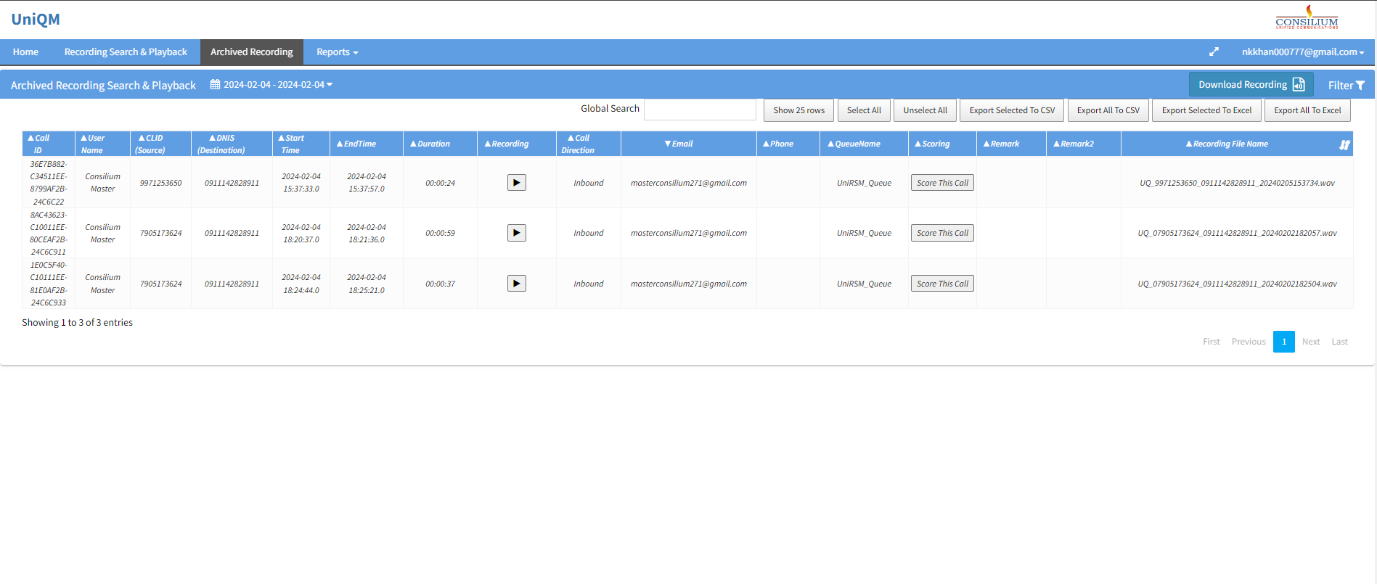The height and width of the screenshot is (584, 1377).
Task: Expand the Reports menu
Action: click(x=337, y=52)
